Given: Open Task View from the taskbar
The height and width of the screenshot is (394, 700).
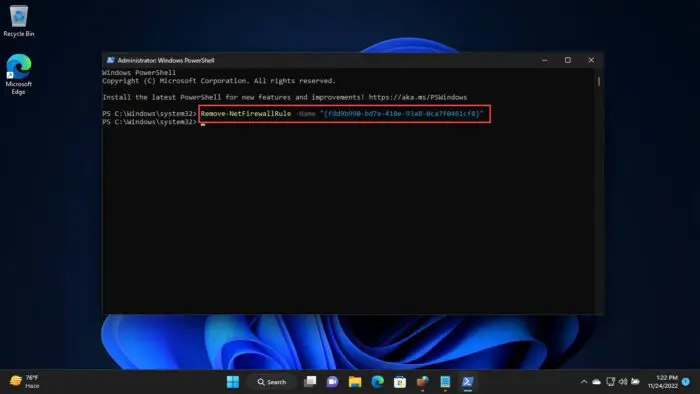Looking at the screenshot, I should pyautogui.click(x=310, y=382).
